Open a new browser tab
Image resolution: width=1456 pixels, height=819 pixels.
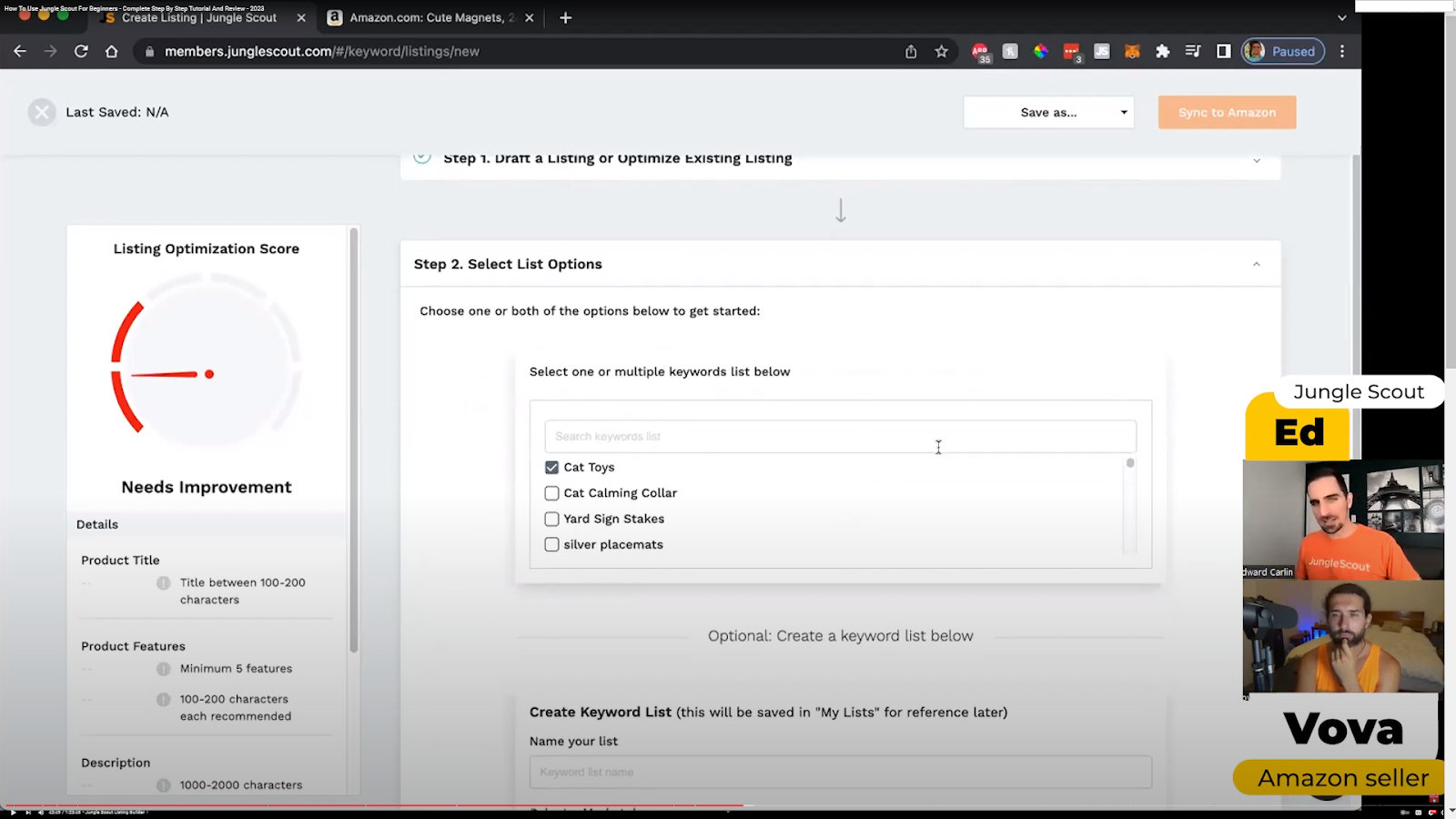pos(565,17)
